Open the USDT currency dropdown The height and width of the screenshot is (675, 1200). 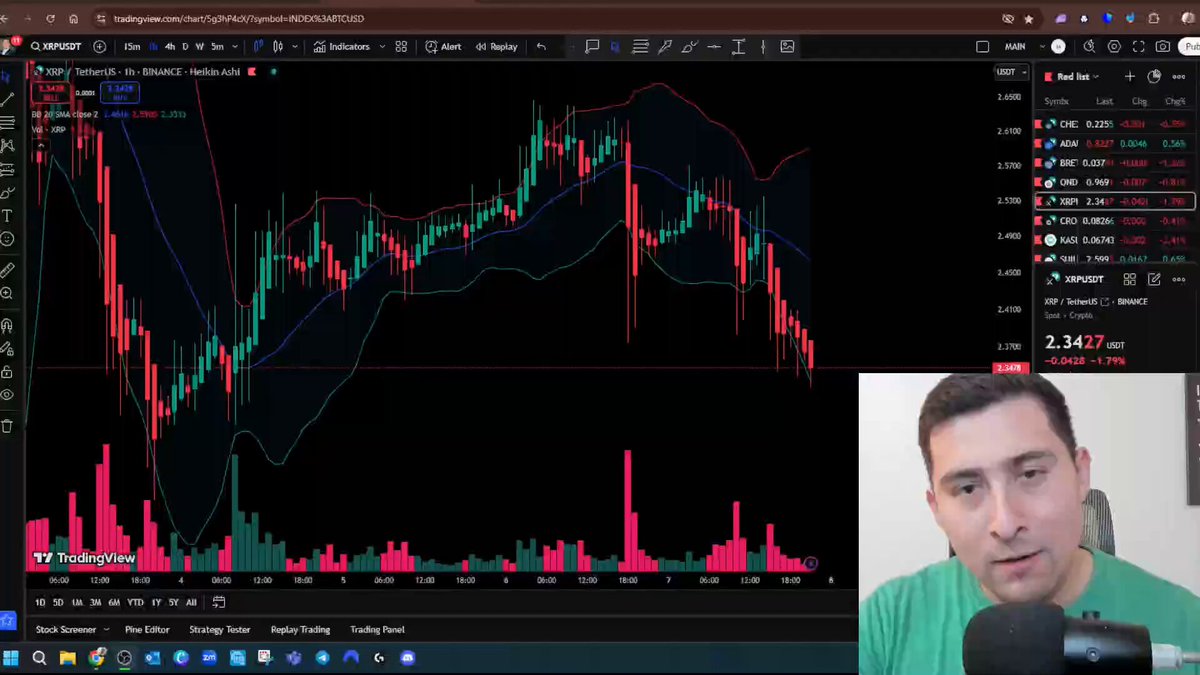tap(1011, 72)
